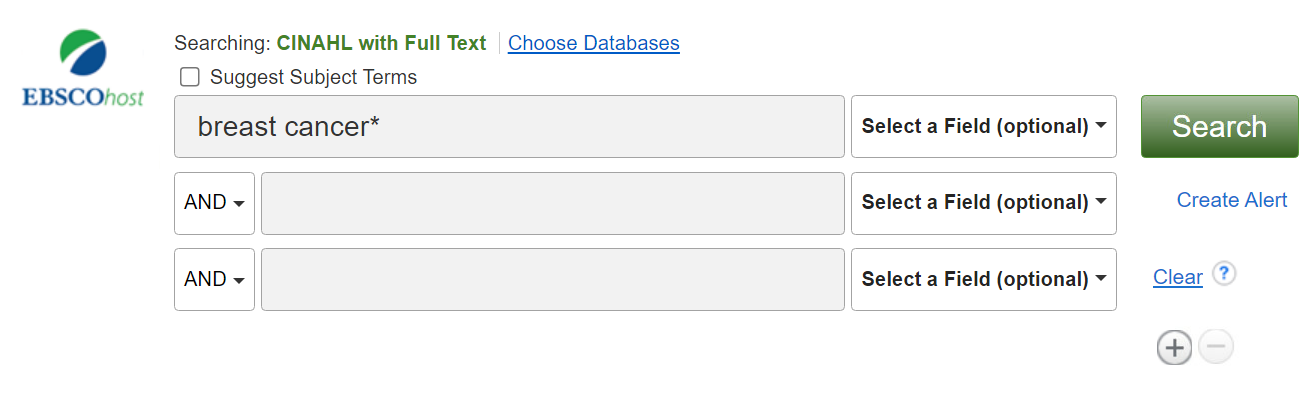The width and height of the screenshot is (1314, 395).
Task: Click the Suggest Subject Terms label text
Action: click(313, 77)
